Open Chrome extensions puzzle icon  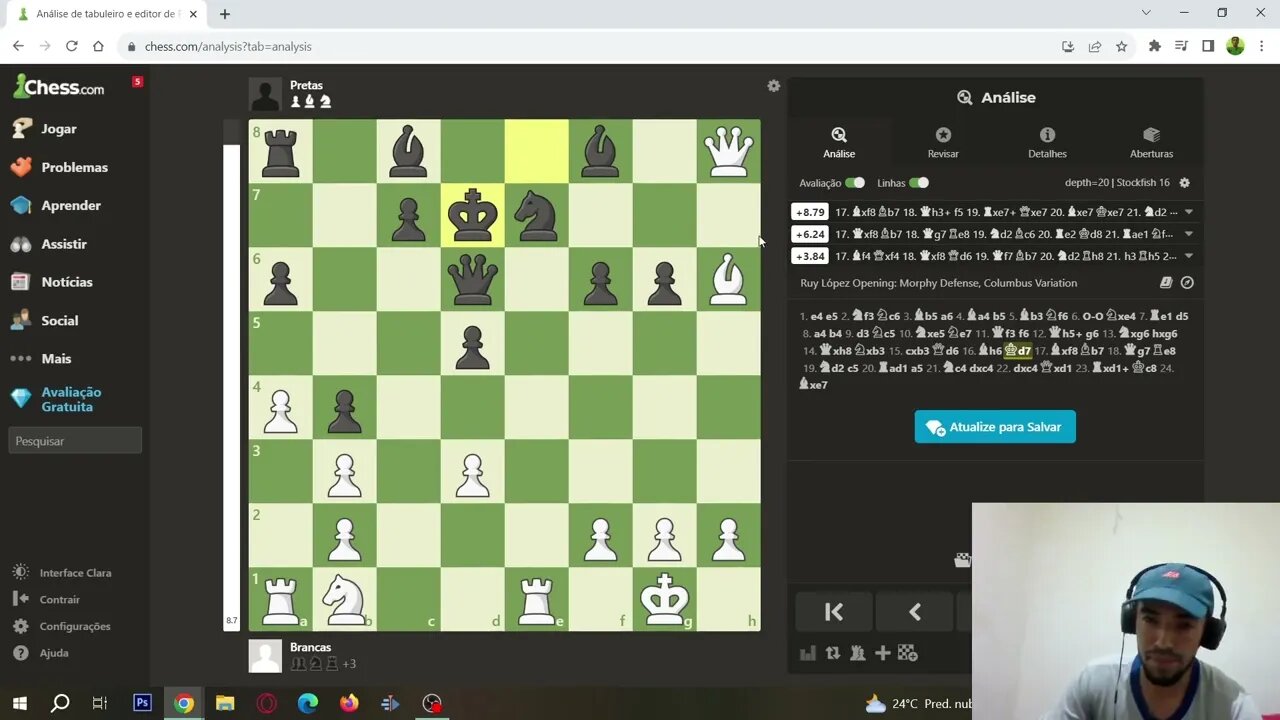(x=1155, y=46)
